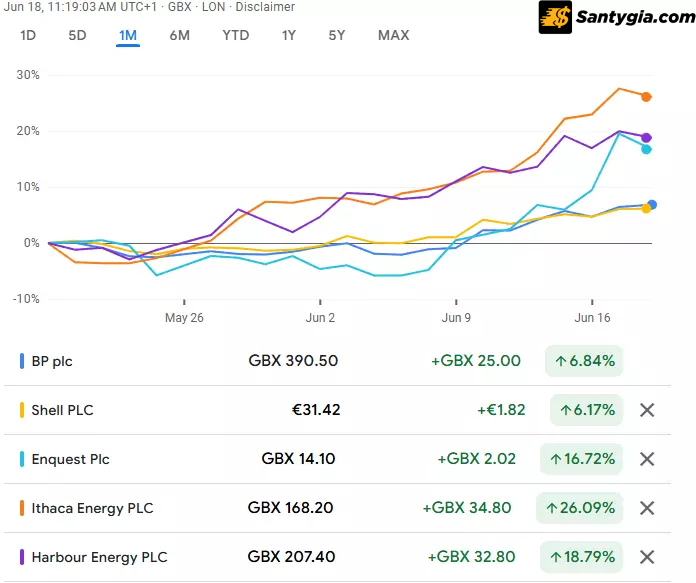This screenshot has height=583, width=696.
Task: Open the Disclaimer link
Action: click(x=265, y=7)
